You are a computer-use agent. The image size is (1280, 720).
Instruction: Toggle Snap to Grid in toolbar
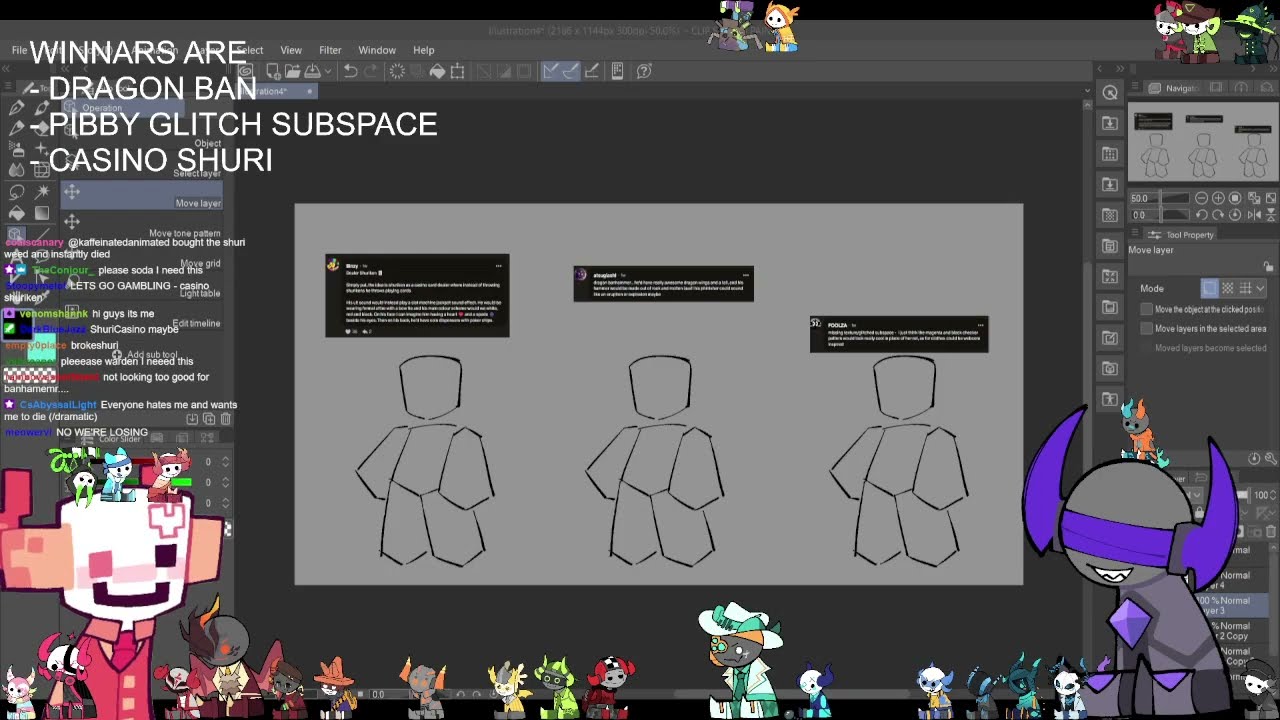point(591,71)
